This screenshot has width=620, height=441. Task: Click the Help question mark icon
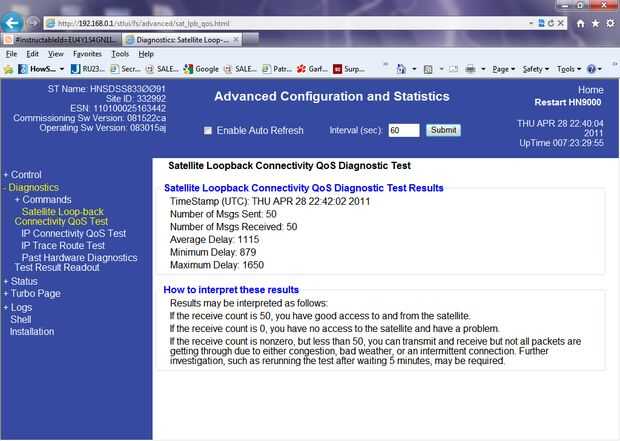click(x=592, y=69)
